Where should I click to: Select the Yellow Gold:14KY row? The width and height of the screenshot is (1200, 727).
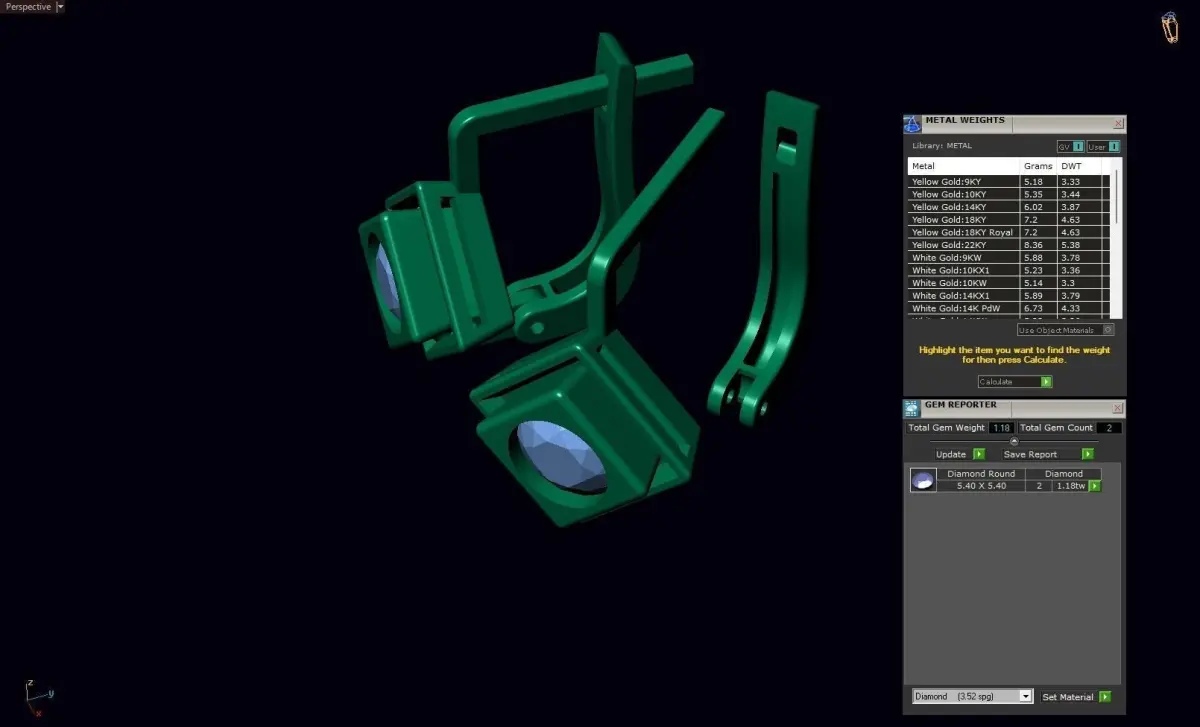[1008, 207]
